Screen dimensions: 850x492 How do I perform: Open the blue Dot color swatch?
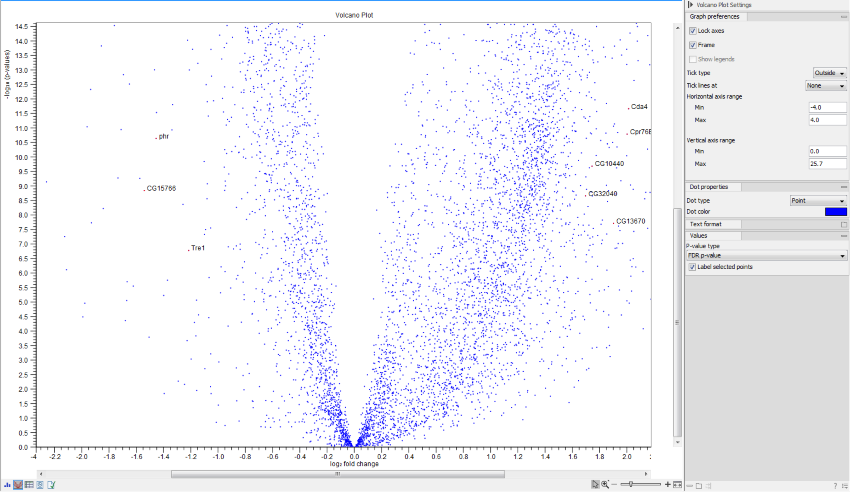coord(834,211)
